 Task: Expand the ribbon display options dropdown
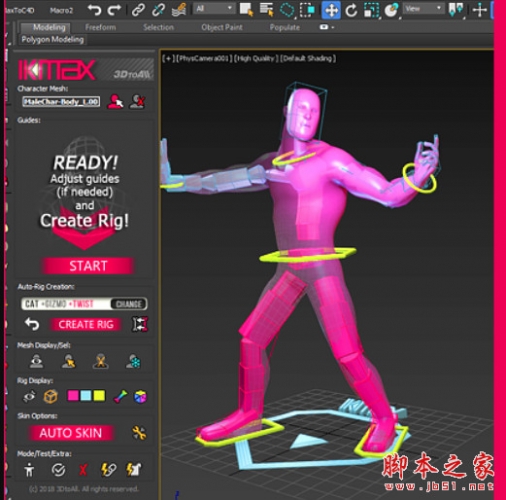coord(327,27)
